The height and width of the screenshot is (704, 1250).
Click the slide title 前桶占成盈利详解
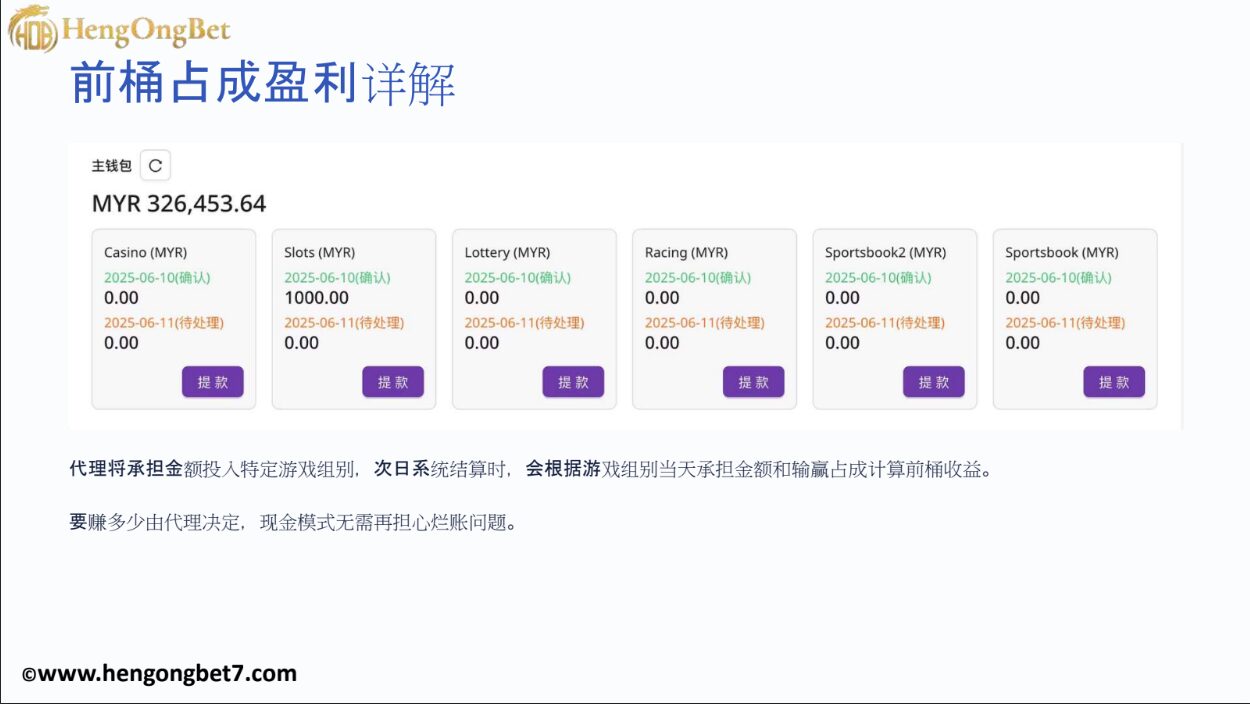click(x=263, y=84)
